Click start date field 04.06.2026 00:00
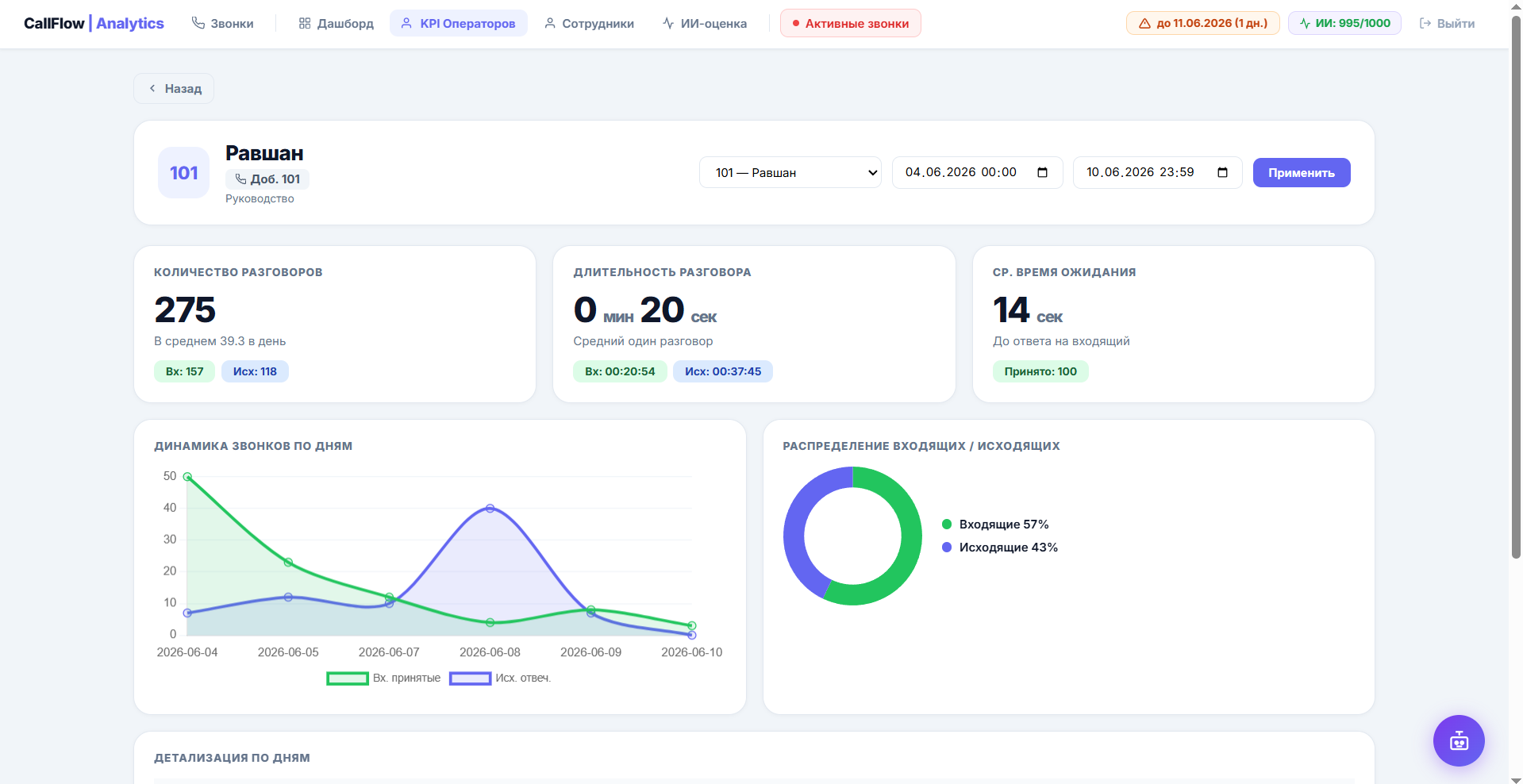This screenshot has width=1523, height=784. tap(977, 172)
